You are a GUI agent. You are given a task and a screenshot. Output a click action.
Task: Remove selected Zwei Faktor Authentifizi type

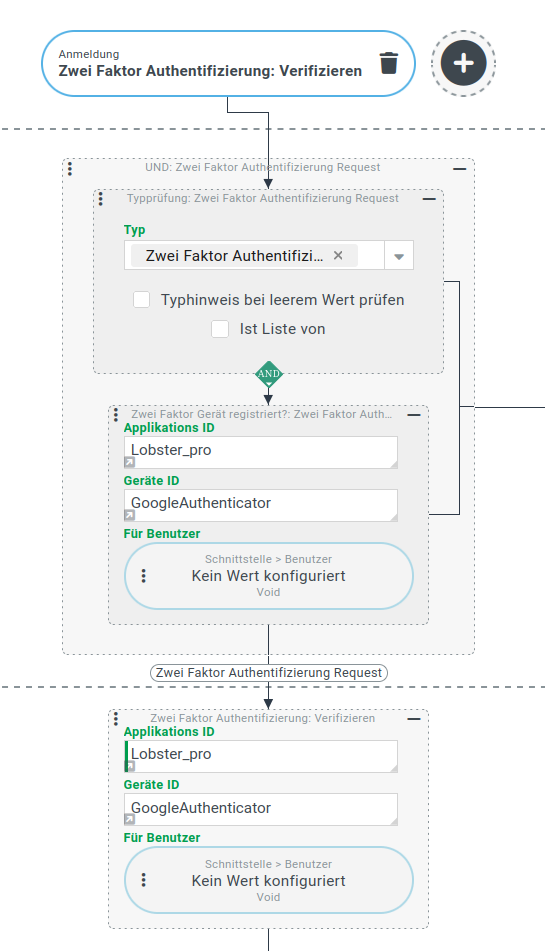338,255
